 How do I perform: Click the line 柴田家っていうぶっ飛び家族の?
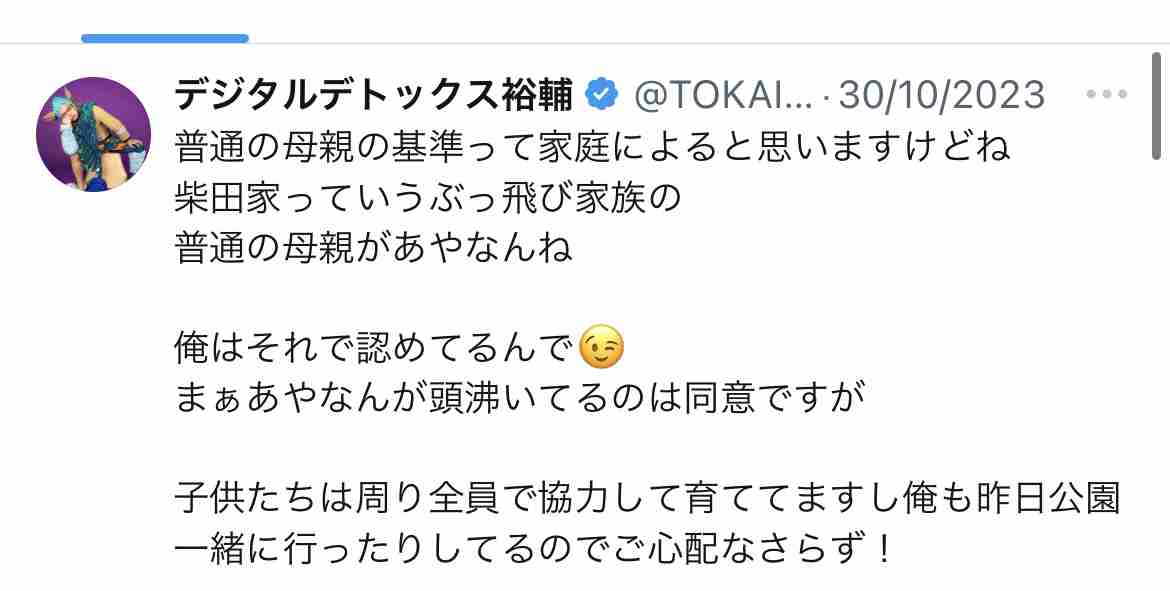(428, 198)
